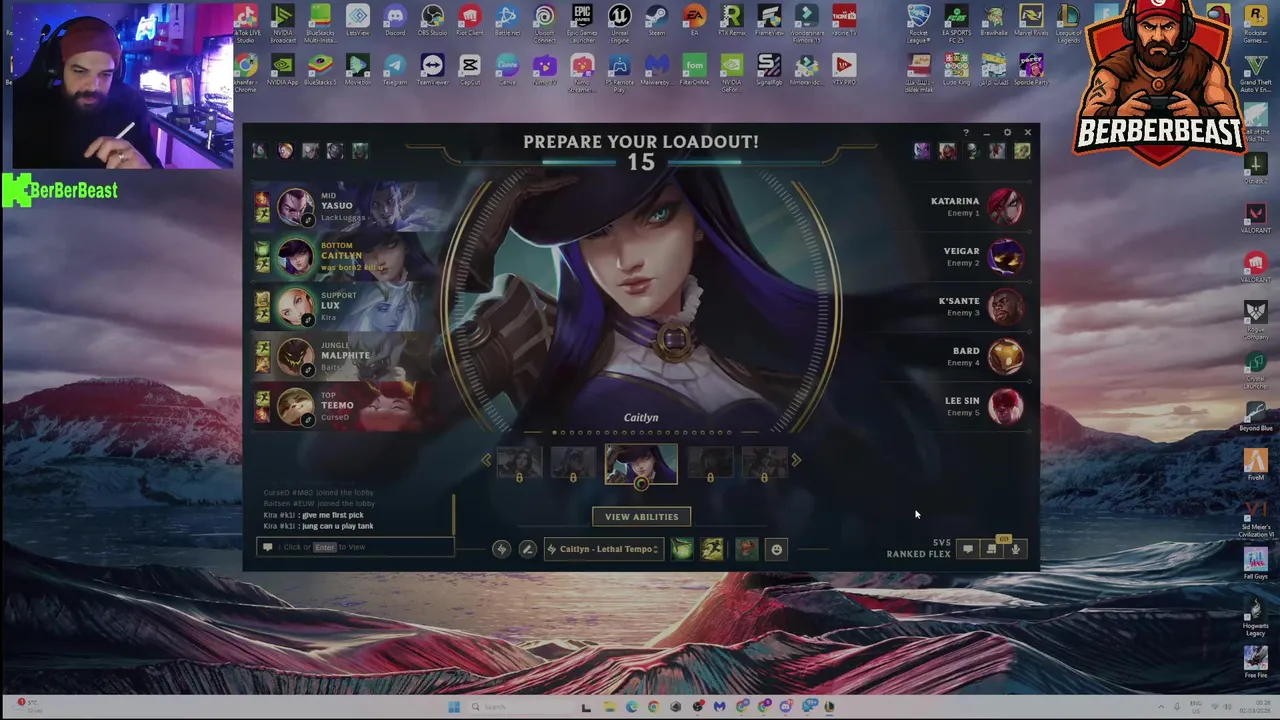This screenshot has height=720, width=1280.
Task: Change the first summoner spell (green Heal)
Action: (x=681, y=549)
